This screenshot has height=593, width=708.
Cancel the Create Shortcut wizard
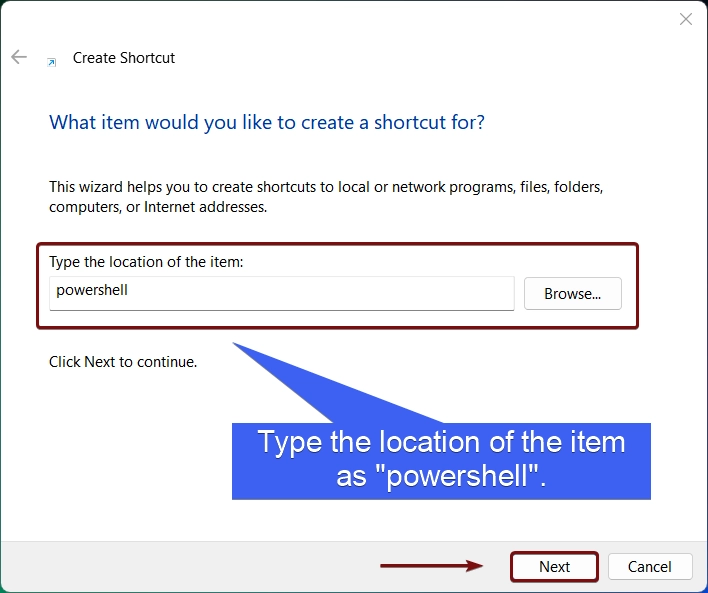tap(650, 566)
